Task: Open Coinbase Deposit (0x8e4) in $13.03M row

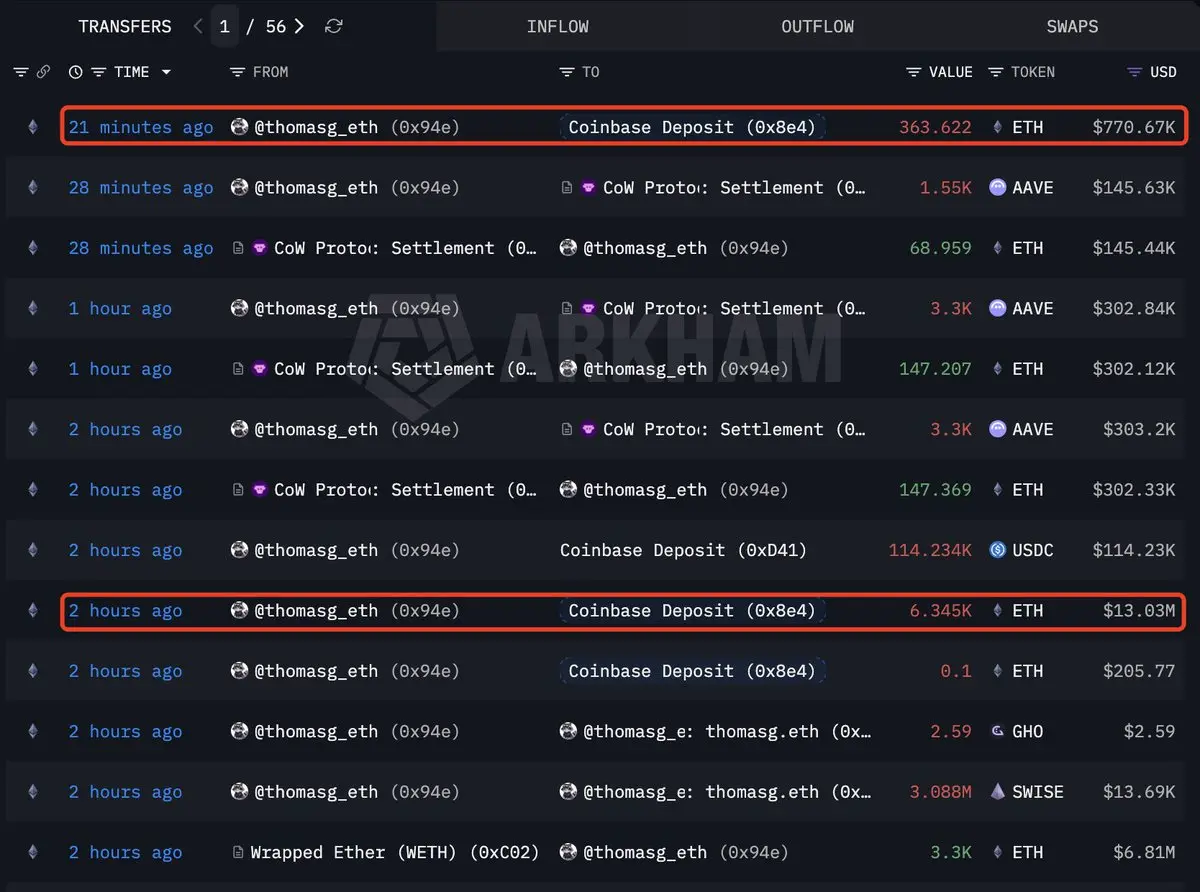Action: (x=692, y=610)
